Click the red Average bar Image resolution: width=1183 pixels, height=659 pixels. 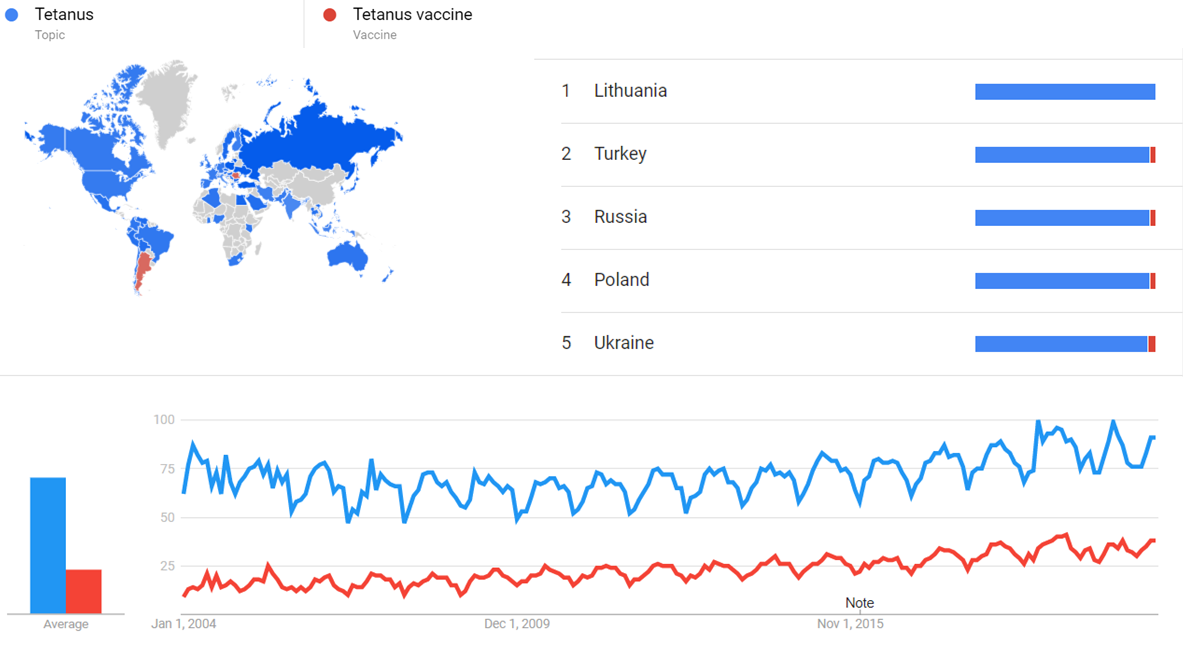click(84, 591)
